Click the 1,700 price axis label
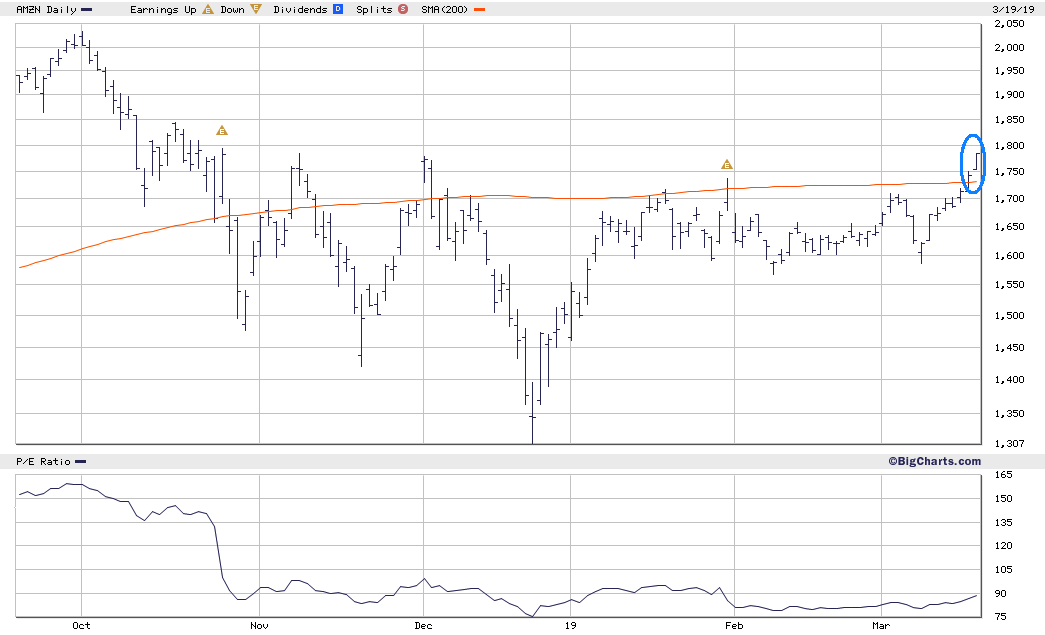 1009,199
